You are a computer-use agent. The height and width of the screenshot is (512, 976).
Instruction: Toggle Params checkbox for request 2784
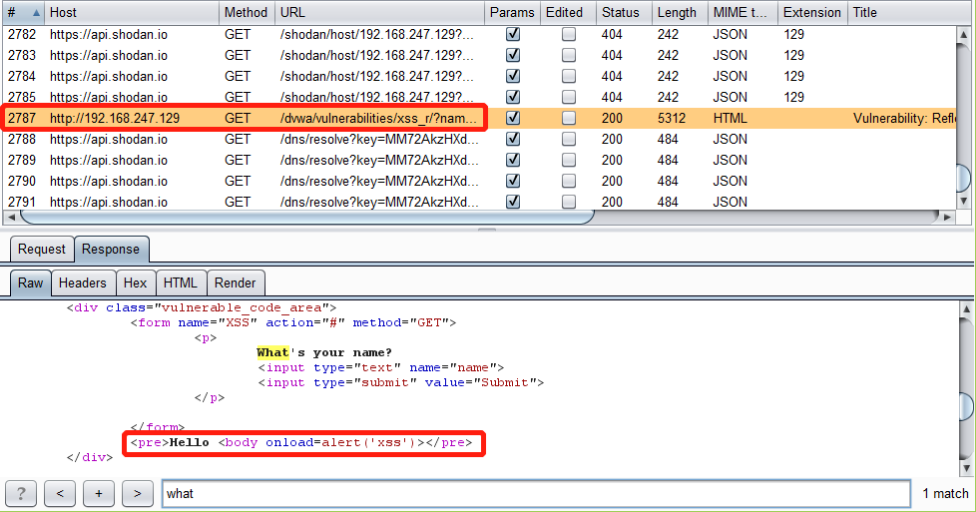tap(513, 76)
